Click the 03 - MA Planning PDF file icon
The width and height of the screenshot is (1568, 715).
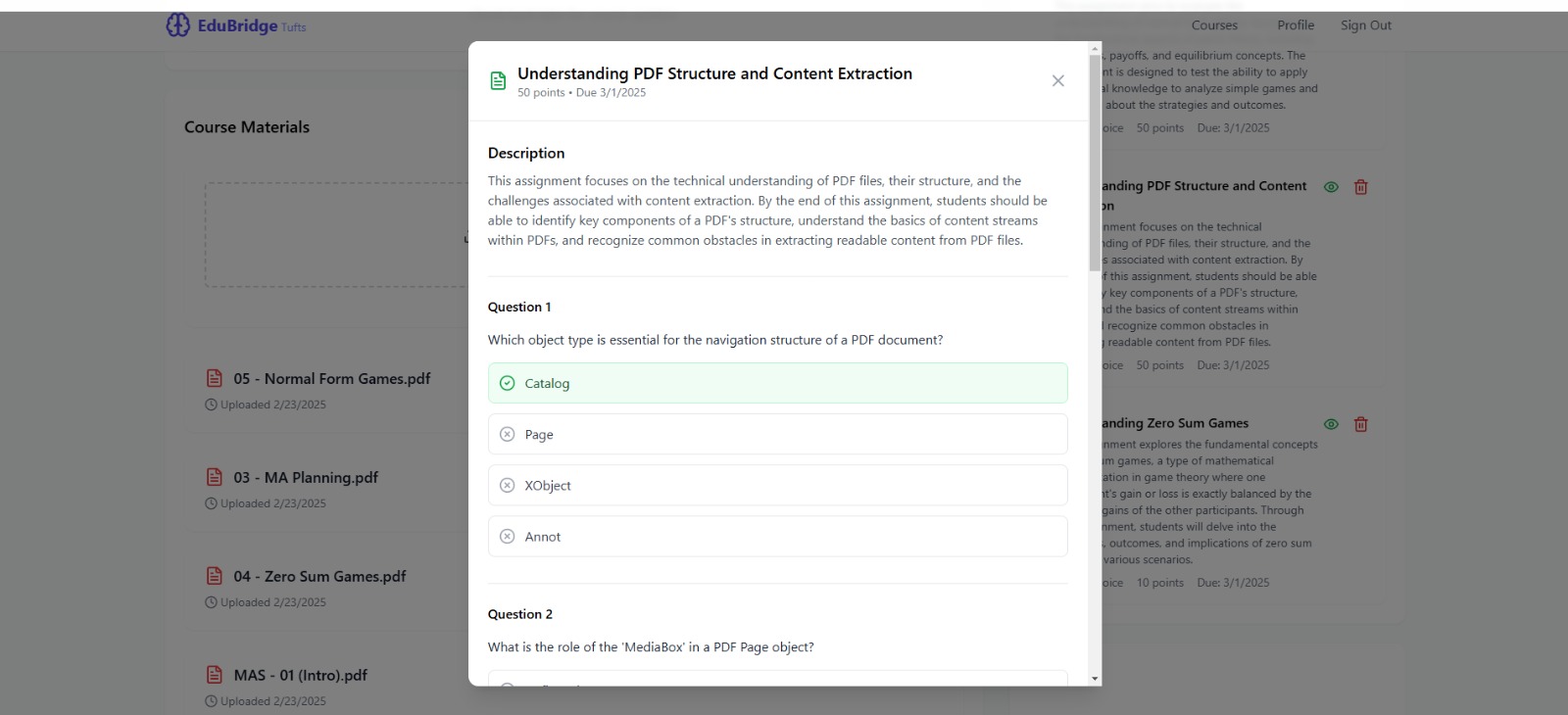(x=214, y=477)
